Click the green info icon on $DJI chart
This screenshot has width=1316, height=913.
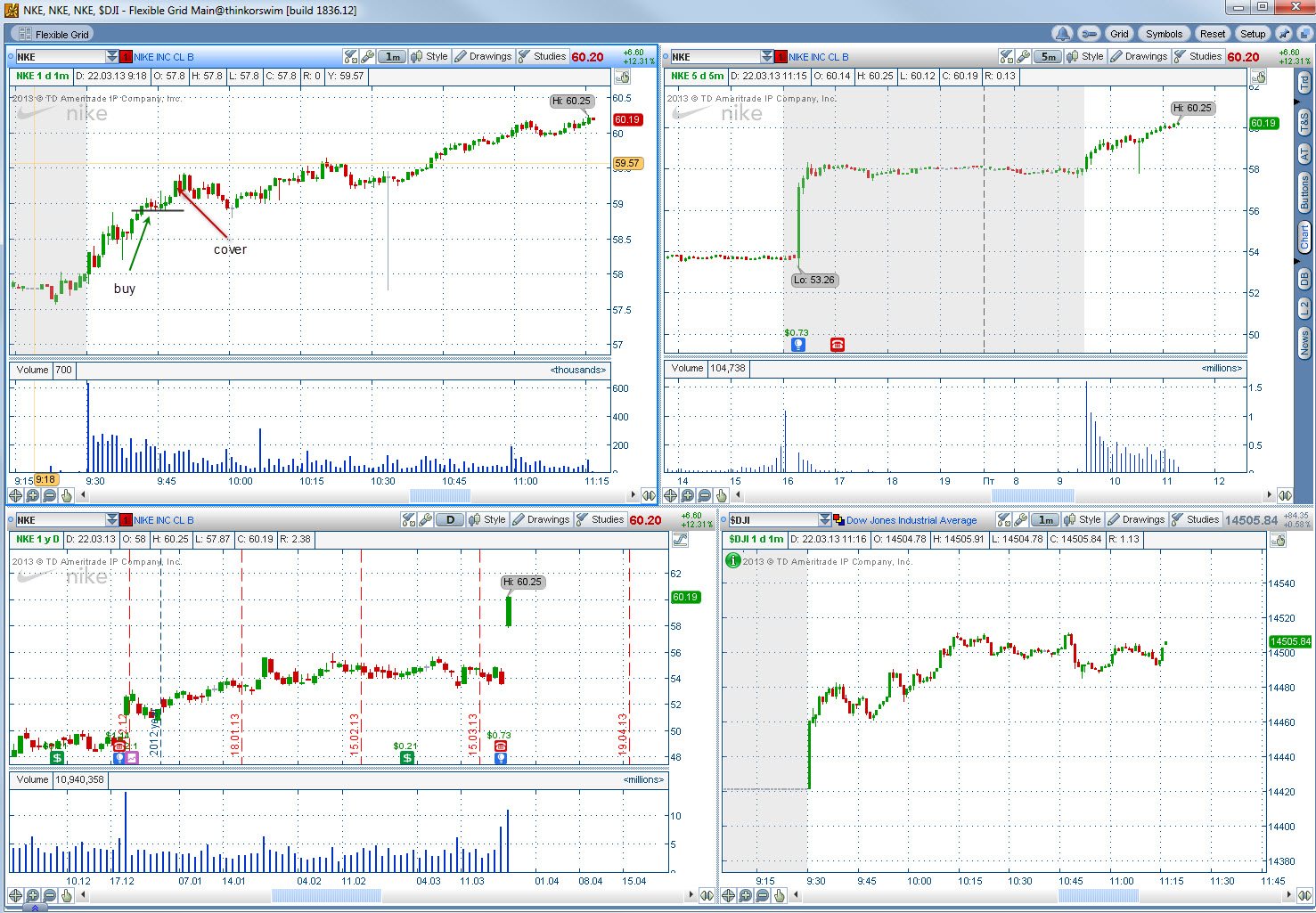pos(733,560)
